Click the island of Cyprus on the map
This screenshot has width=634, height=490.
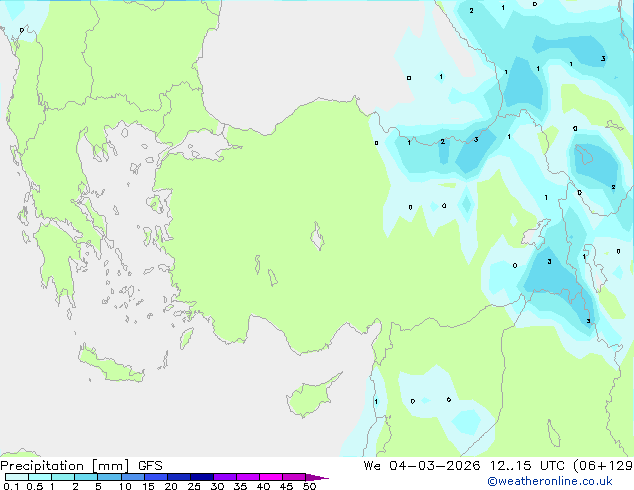[x=311, y=397]
